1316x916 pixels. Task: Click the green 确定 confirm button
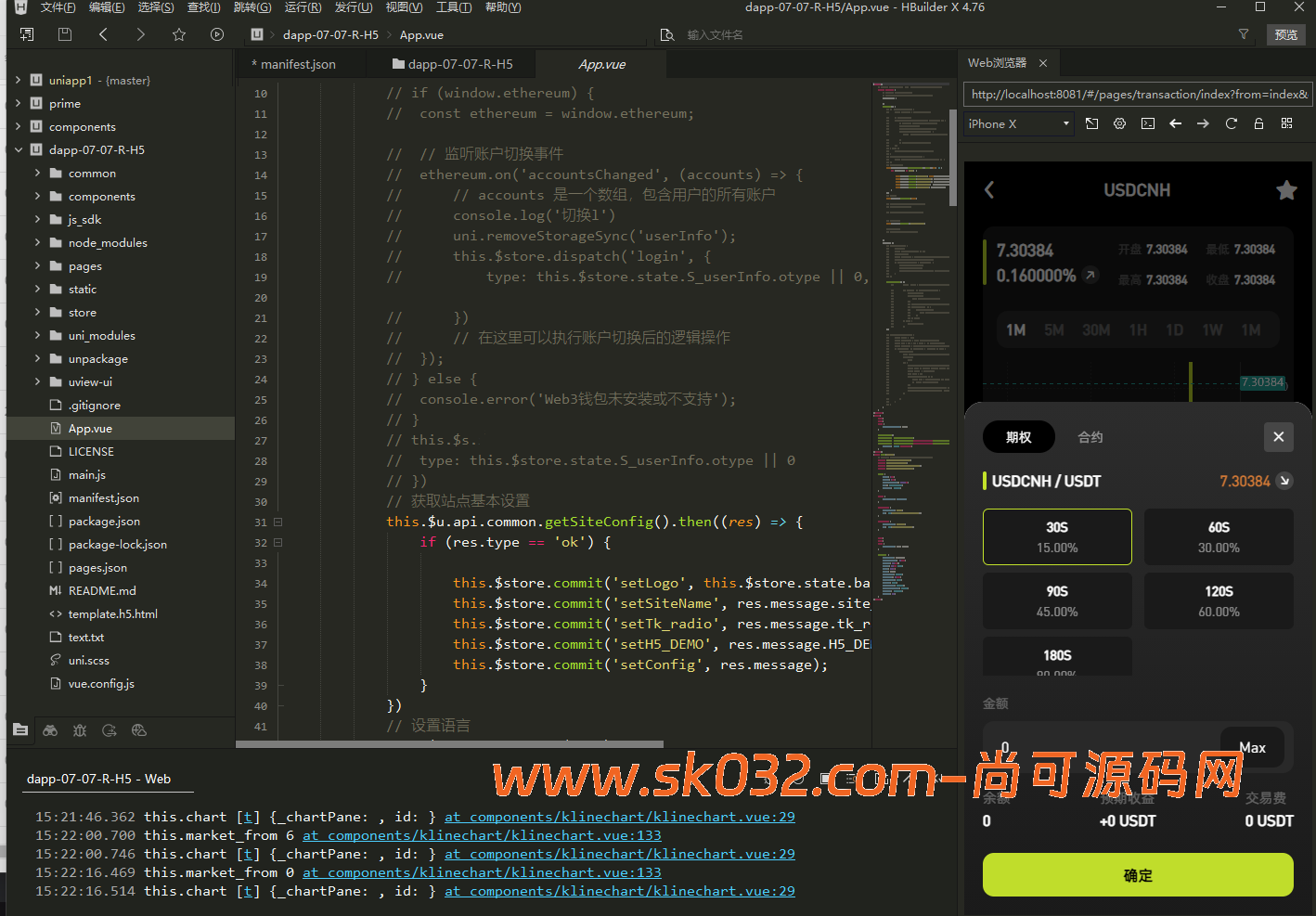(x=1137, y=875)
